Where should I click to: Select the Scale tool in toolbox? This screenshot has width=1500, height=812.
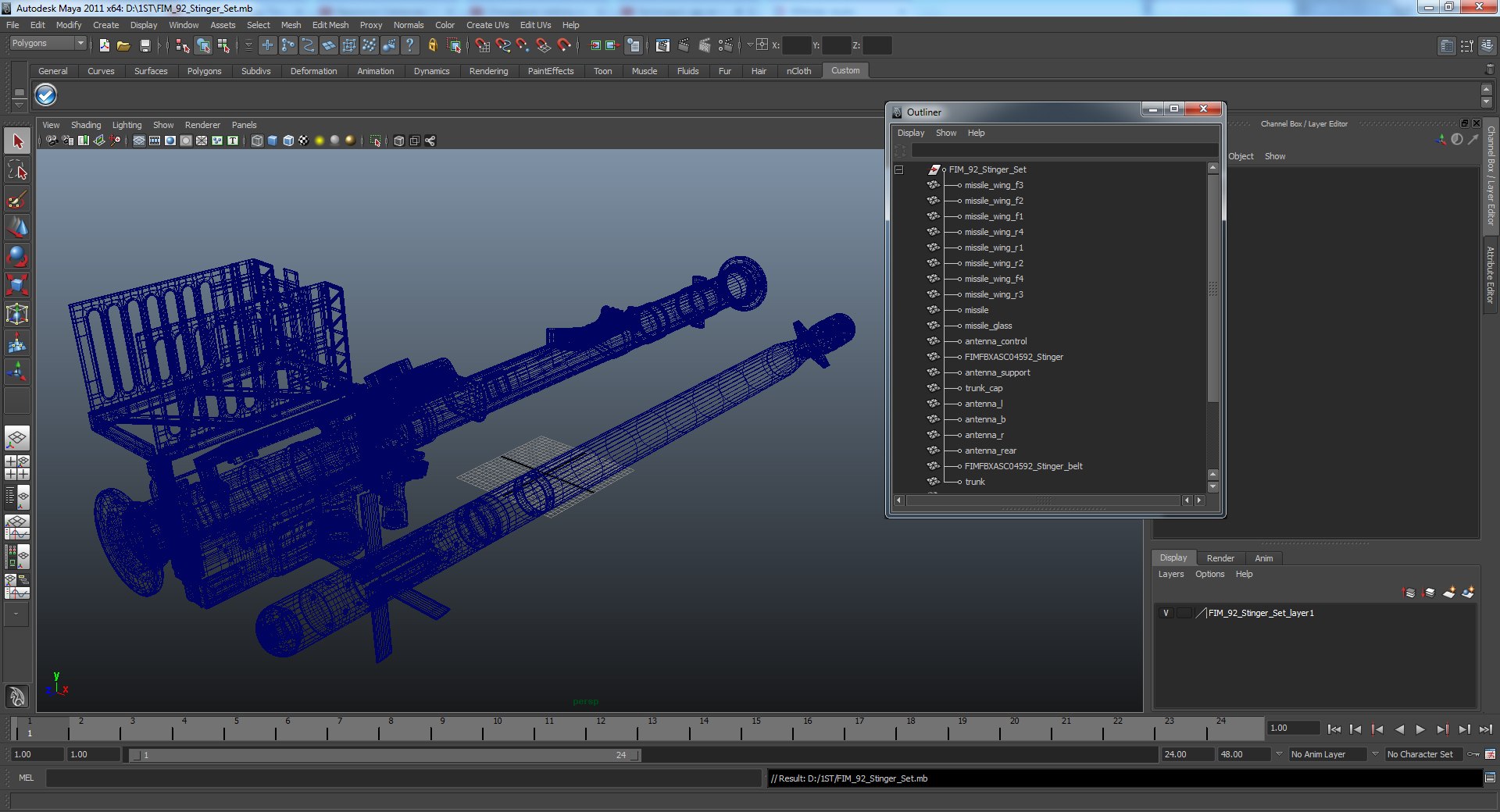[x=17, y=285]
